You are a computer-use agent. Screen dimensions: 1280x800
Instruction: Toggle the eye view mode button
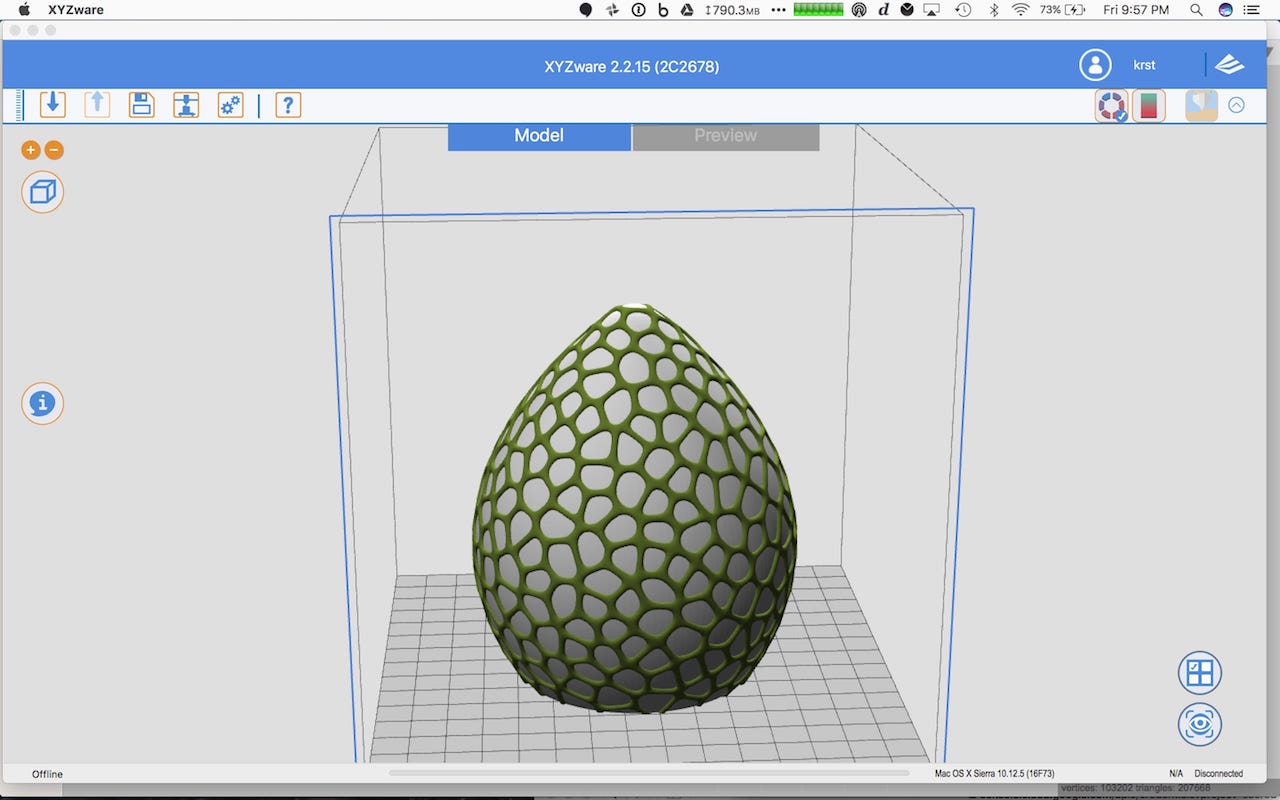pyautogui.click(x=1199, y=725)
